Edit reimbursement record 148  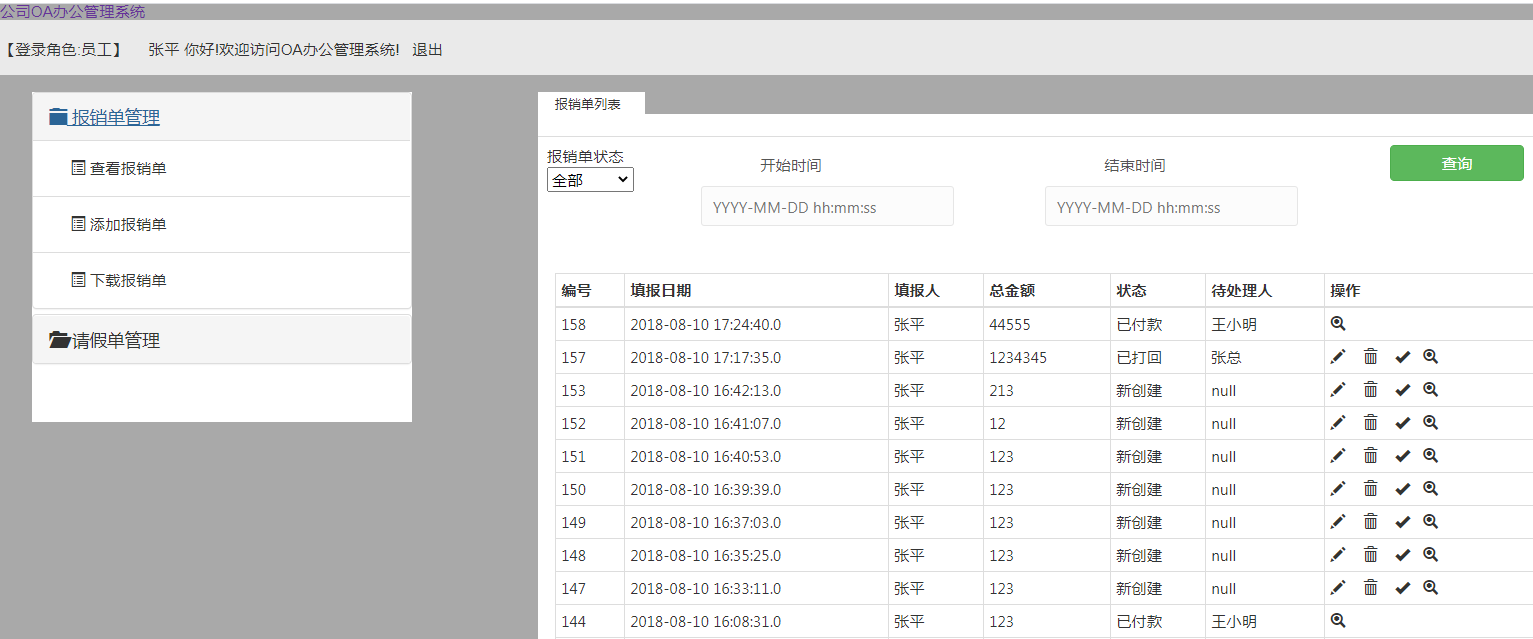tap(1338, 555)
